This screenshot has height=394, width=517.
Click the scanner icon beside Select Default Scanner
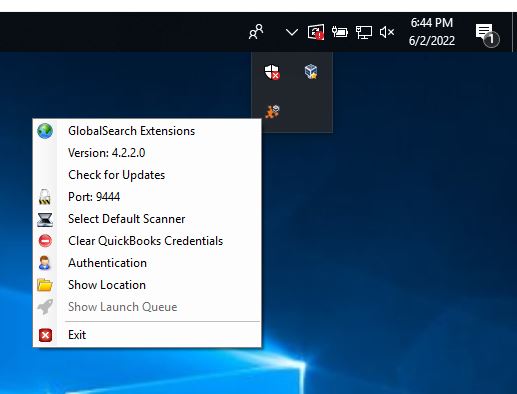pos(45,219)
